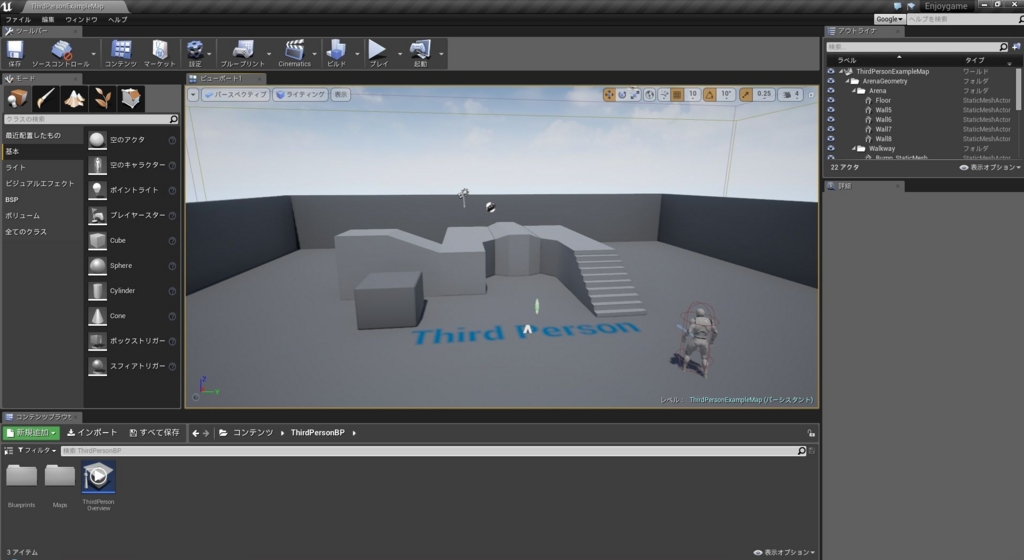Toggle visibility eye for Floor
The width and height of the screenshot is (1024, 560).
pos(831,101)
